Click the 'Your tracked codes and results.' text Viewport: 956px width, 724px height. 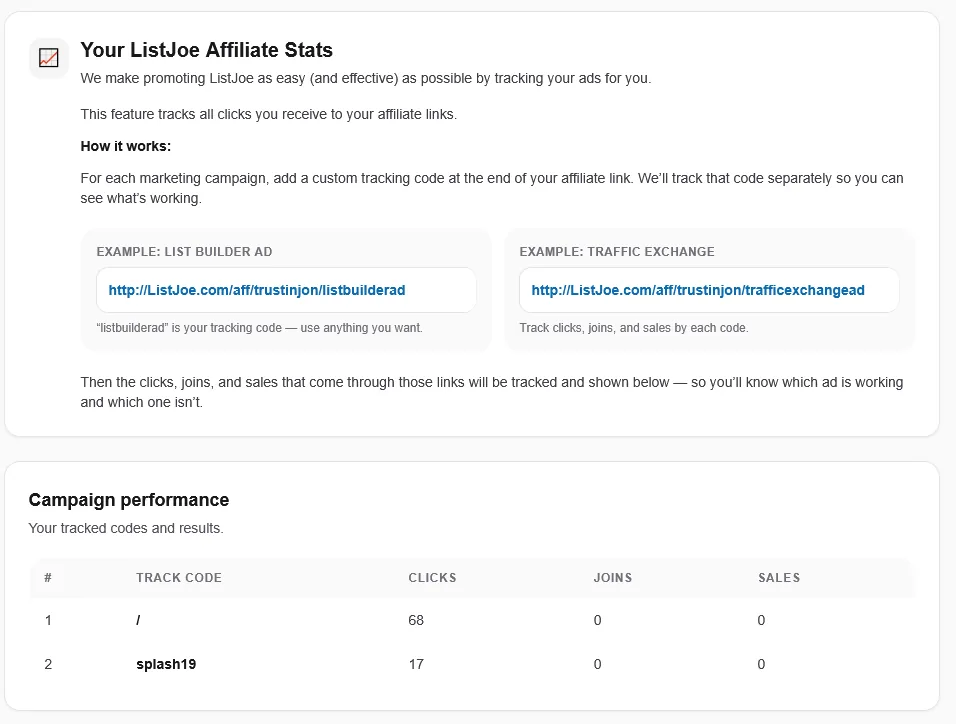tap(126, 528)
